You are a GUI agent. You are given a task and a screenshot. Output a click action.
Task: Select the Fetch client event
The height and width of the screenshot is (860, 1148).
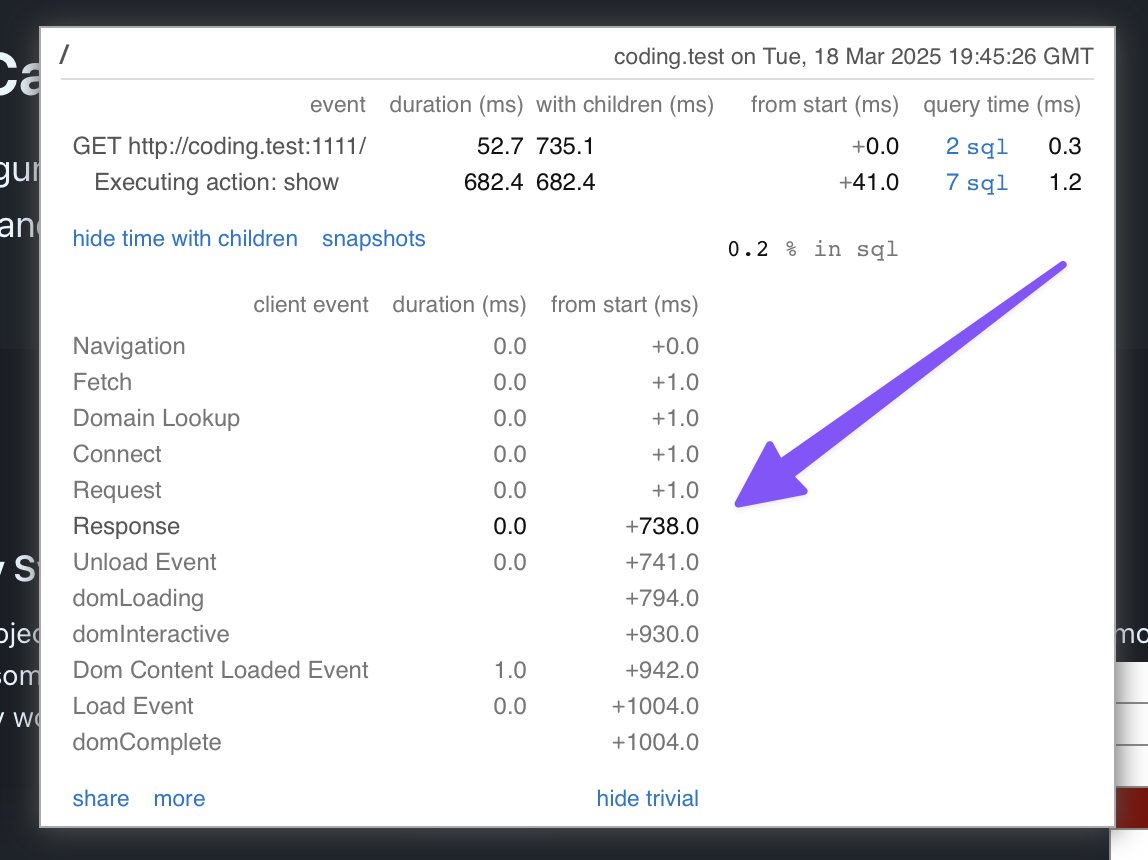coord(386,382)
